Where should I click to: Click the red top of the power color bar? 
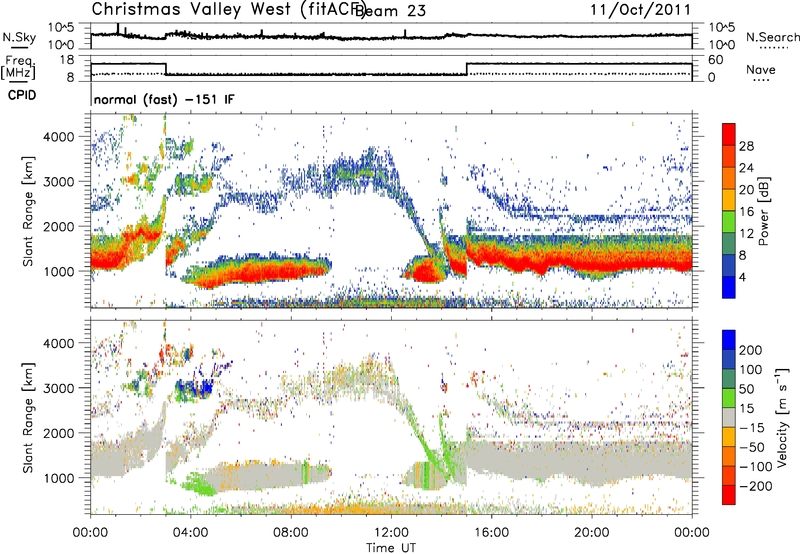click(x=729, y=134)
